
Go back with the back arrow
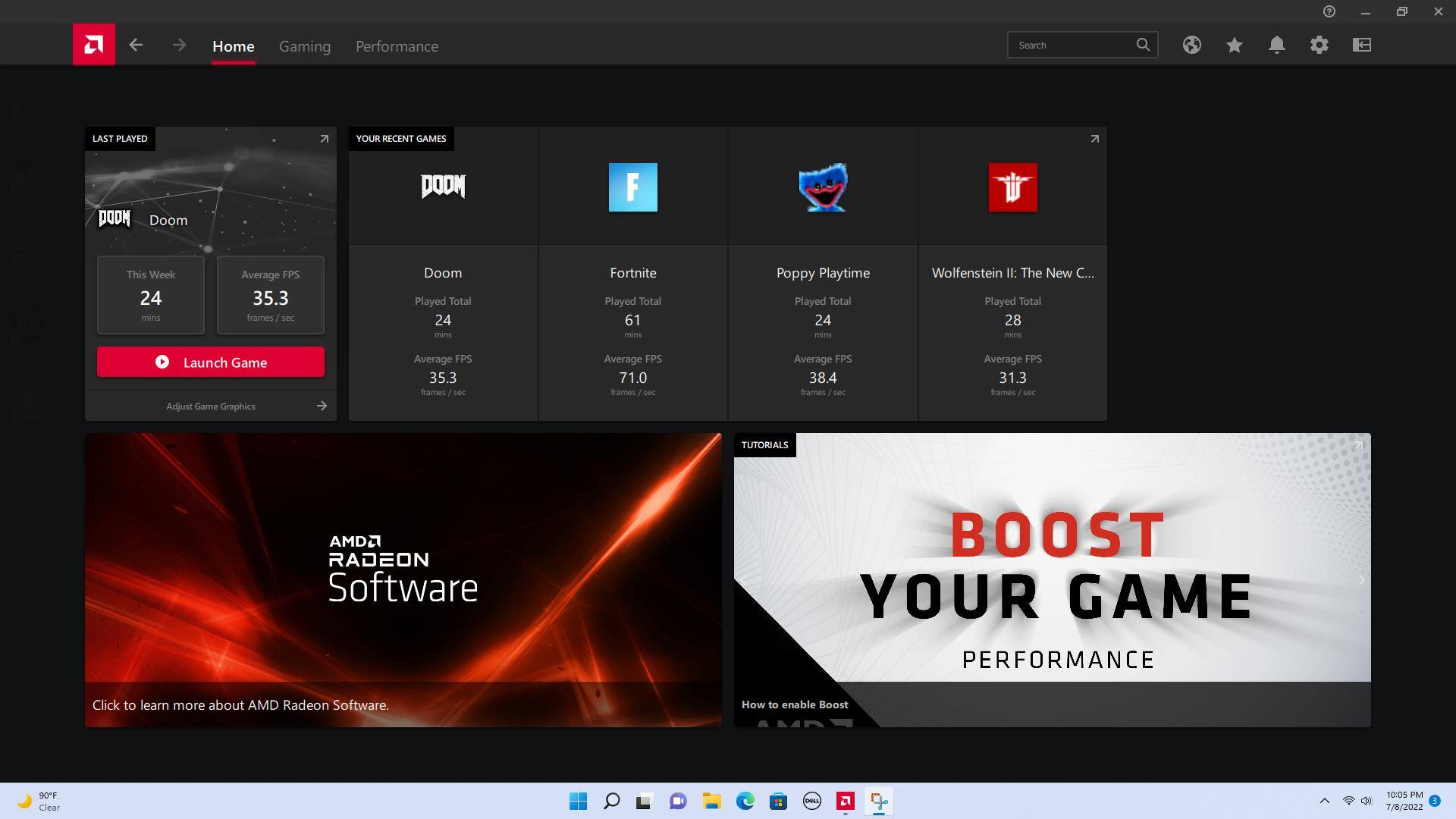tap(136, 45)
